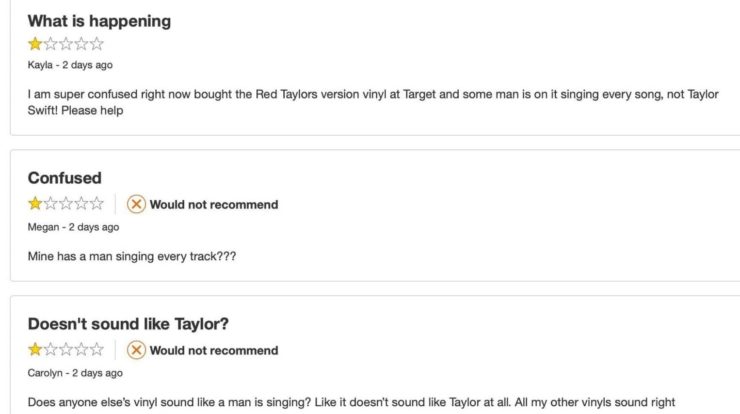Screen dimensions: 740x414
Task: Select the 'Confused' review title
Action: 65,178
